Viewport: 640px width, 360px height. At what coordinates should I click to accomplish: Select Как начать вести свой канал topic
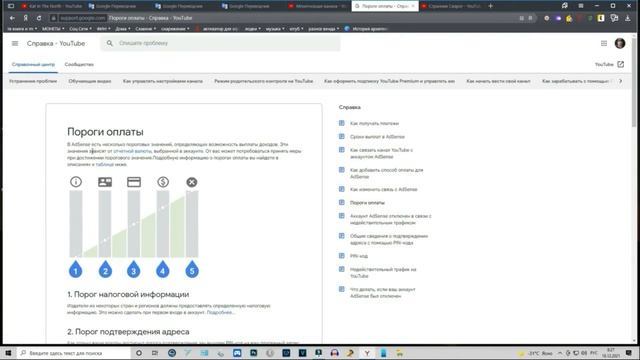pos(498,81)
